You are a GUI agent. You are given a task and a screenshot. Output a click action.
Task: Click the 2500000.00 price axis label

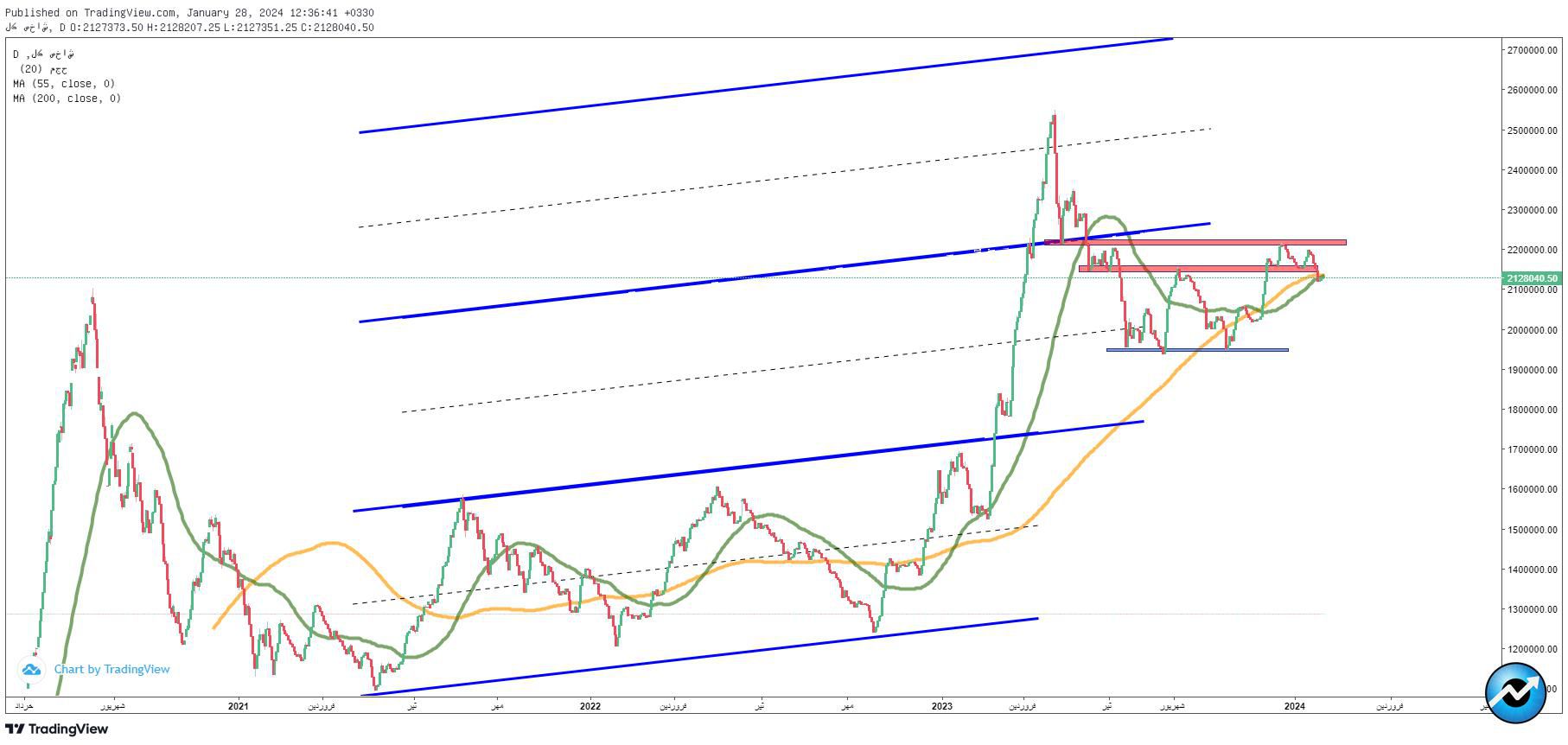(1532, 131)
